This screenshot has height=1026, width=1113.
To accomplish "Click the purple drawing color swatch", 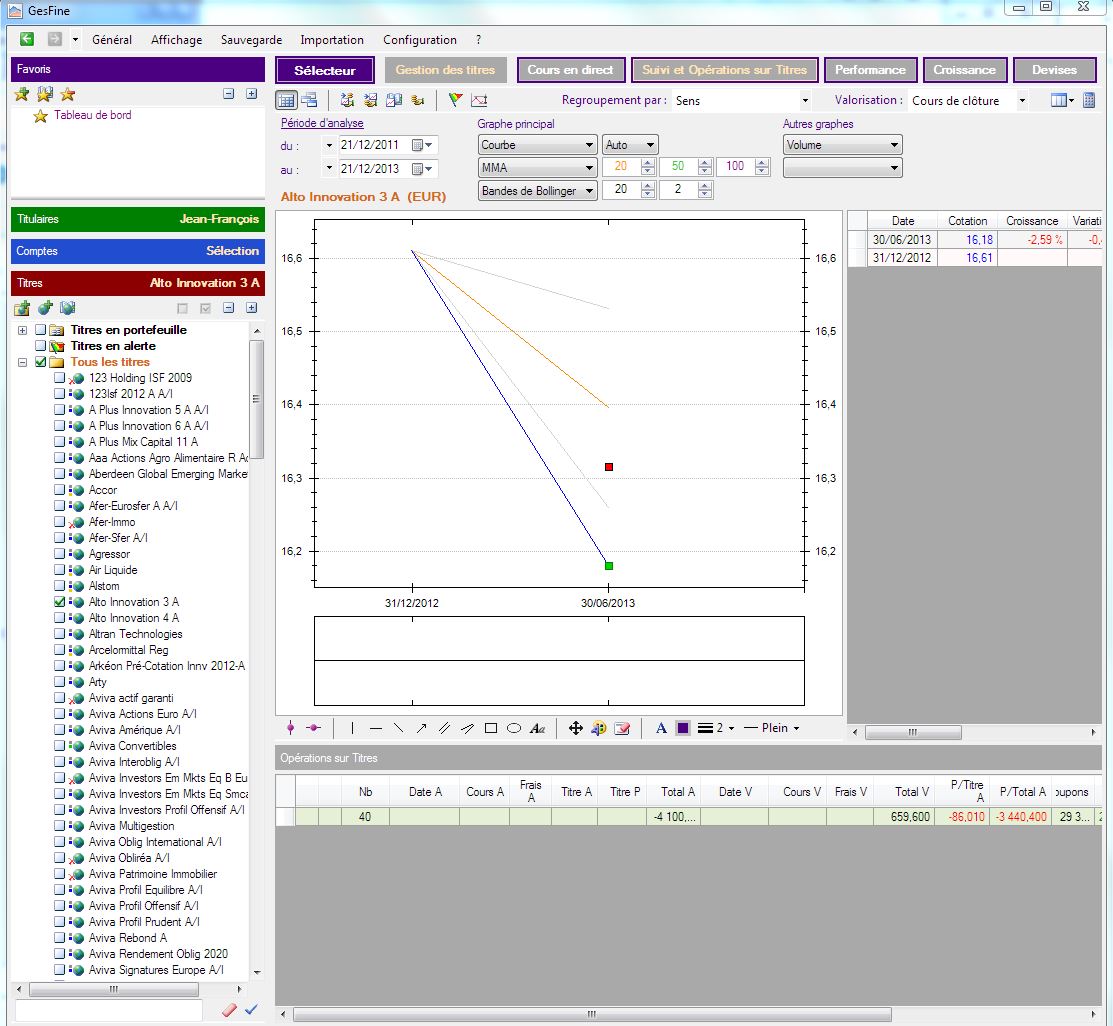I will tap(683, 729).
